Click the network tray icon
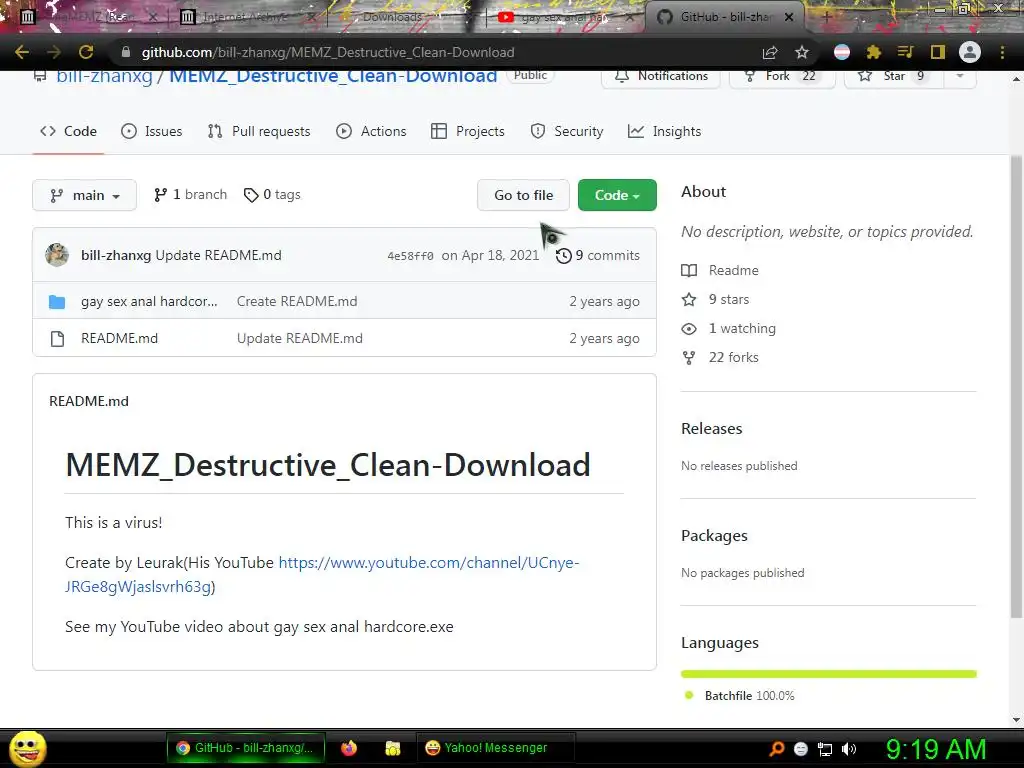1024x768 pixels. [x=825, y=749]
